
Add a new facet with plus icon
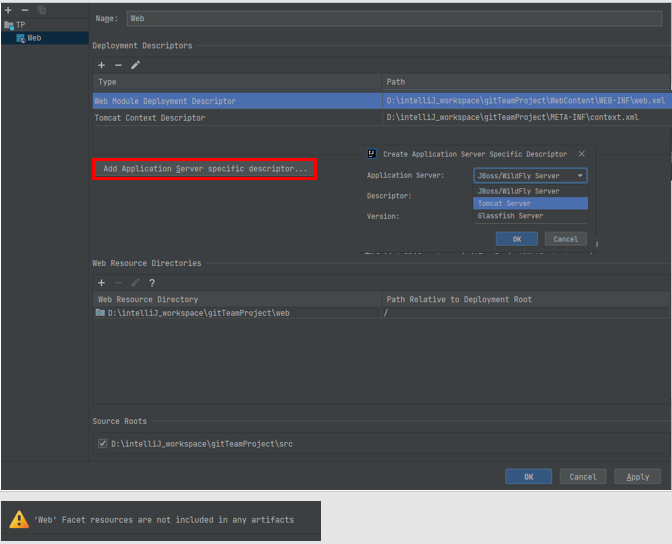click(8, 10)
